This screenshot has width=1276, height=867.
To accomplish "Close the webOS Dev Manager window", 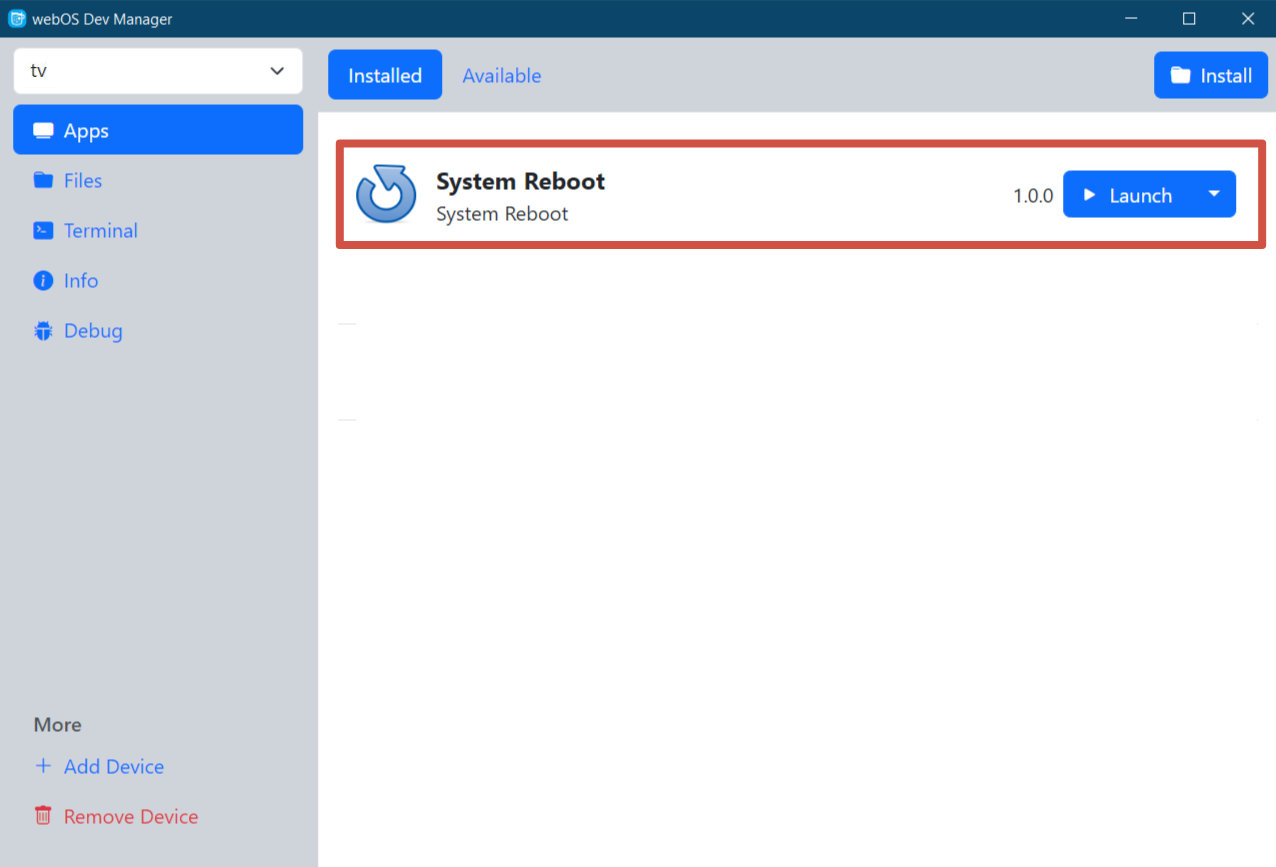I will tap(1247, 19).
